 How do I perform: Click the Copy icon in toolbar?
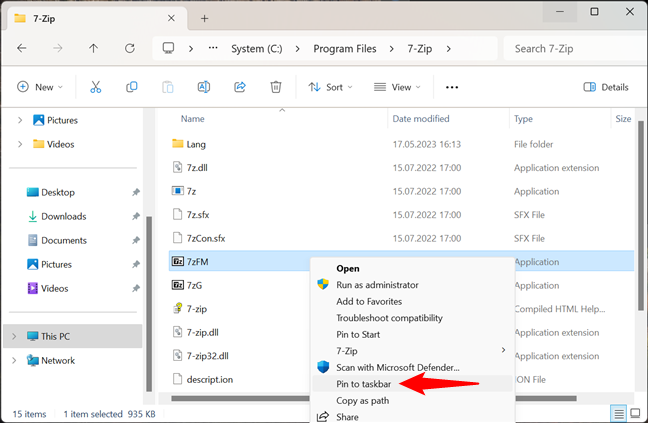coord(131,87)
